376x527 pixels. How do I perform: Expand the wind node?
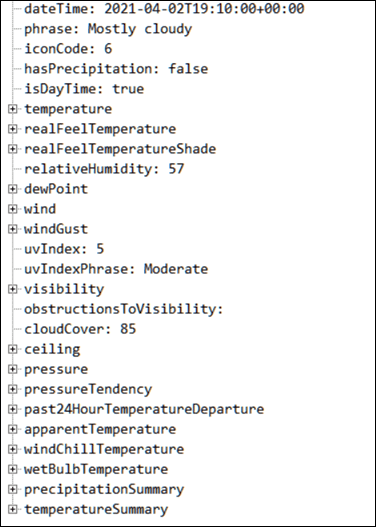[x=12, y=209]
